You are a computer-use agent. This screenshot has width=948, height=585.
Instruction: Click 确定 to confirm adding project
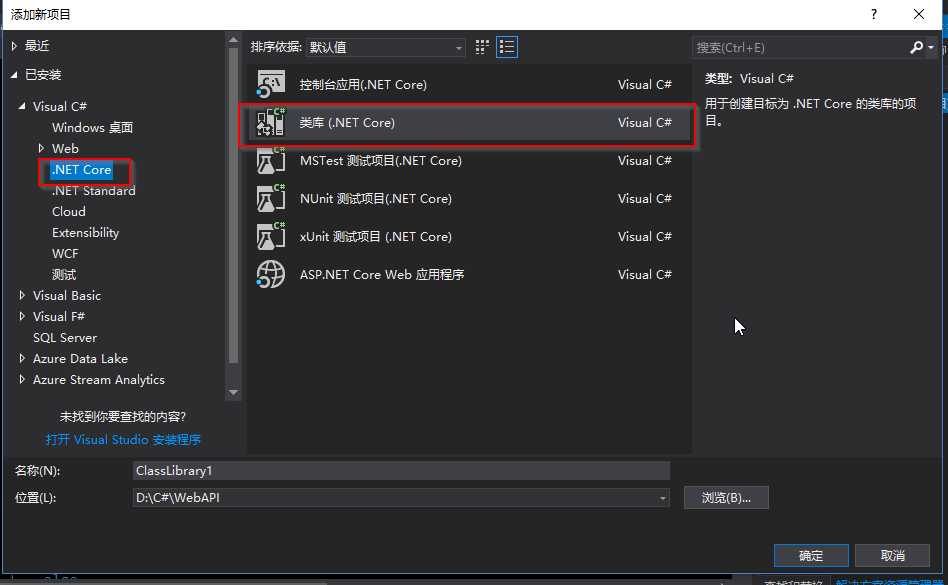(811, 555)
